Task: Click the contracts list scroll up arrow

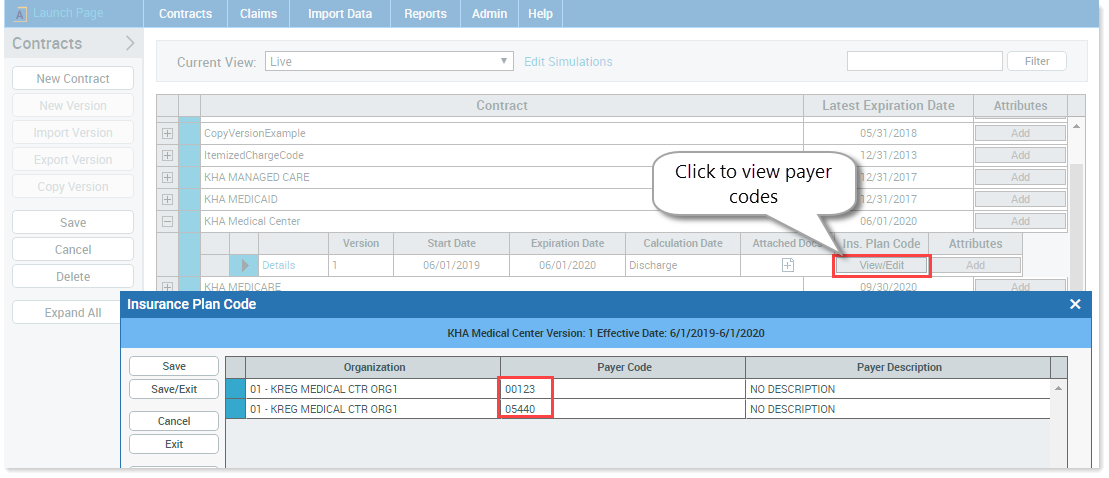Action: [x=1076, y=126]
